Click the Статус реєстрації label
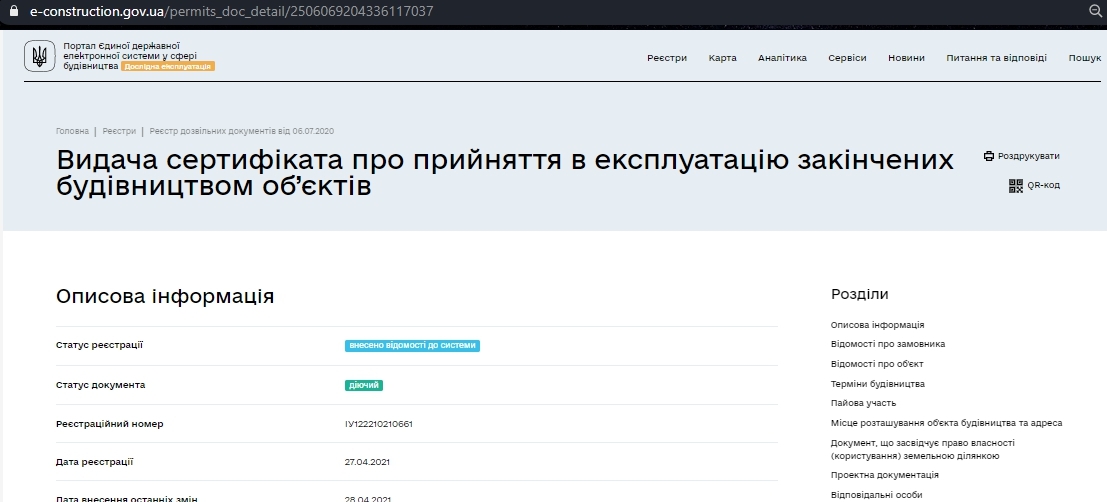This screenshot has height=502, width=1107. 100,345
